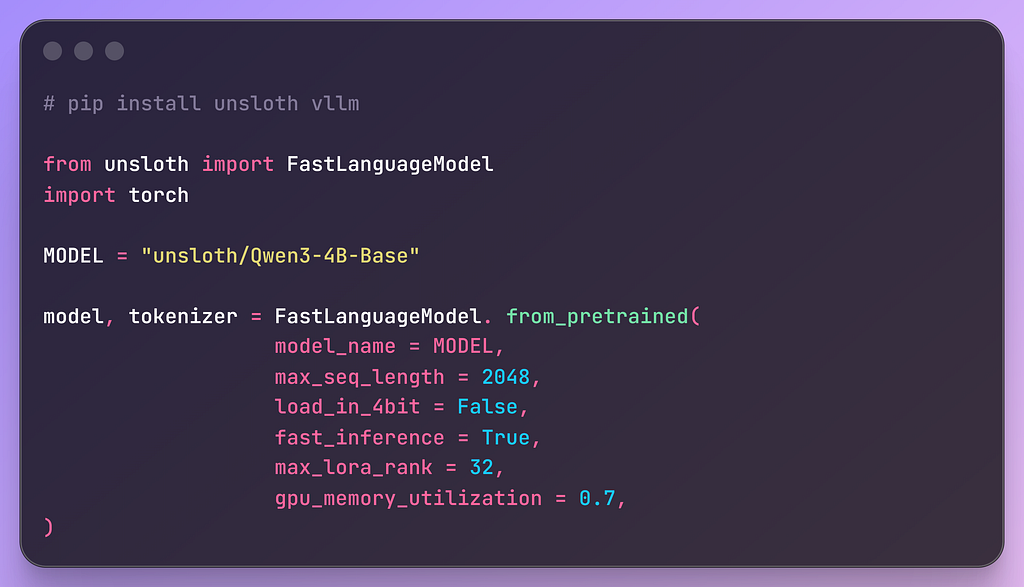Click the word unsloth after from
This screenshot has height=587, width=1024.
coord(146,165)
